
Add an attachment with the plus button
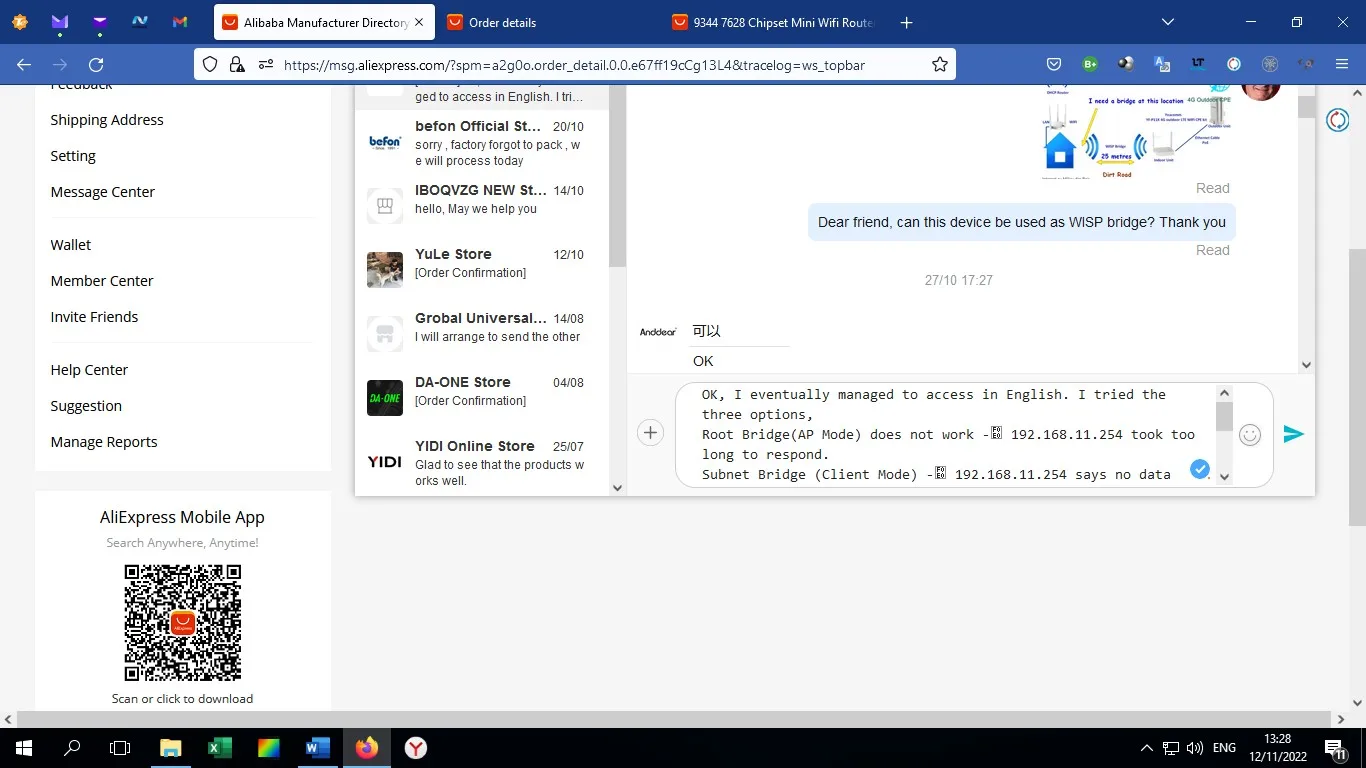point(650,433)
